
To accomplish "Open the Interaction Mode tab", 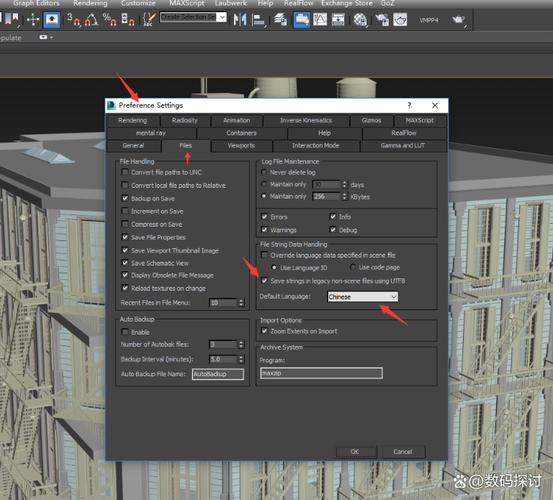I will [x=316, y=146].
